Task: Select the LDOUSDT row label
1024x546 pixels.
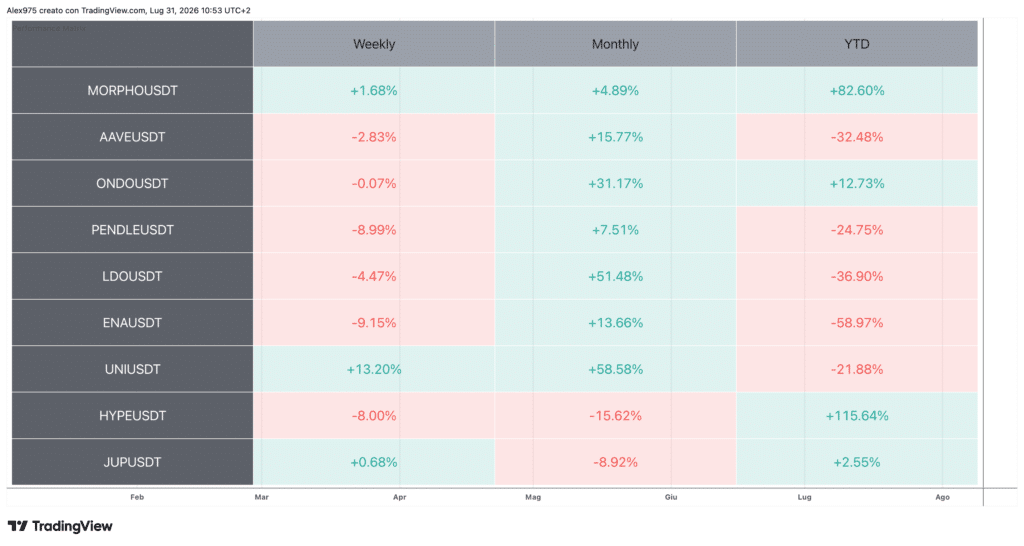Action: tap(133, 276)
